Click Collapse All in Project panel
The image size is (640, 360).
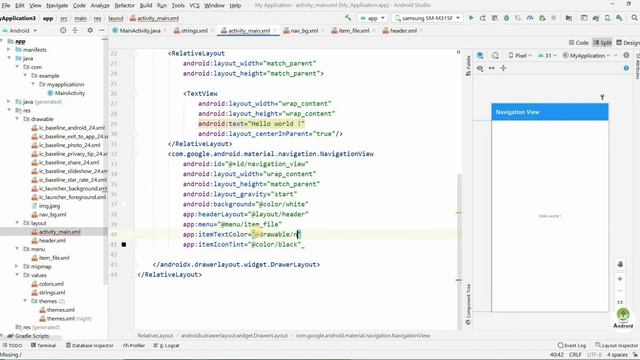pyautogui.click(x=75, y=30)
